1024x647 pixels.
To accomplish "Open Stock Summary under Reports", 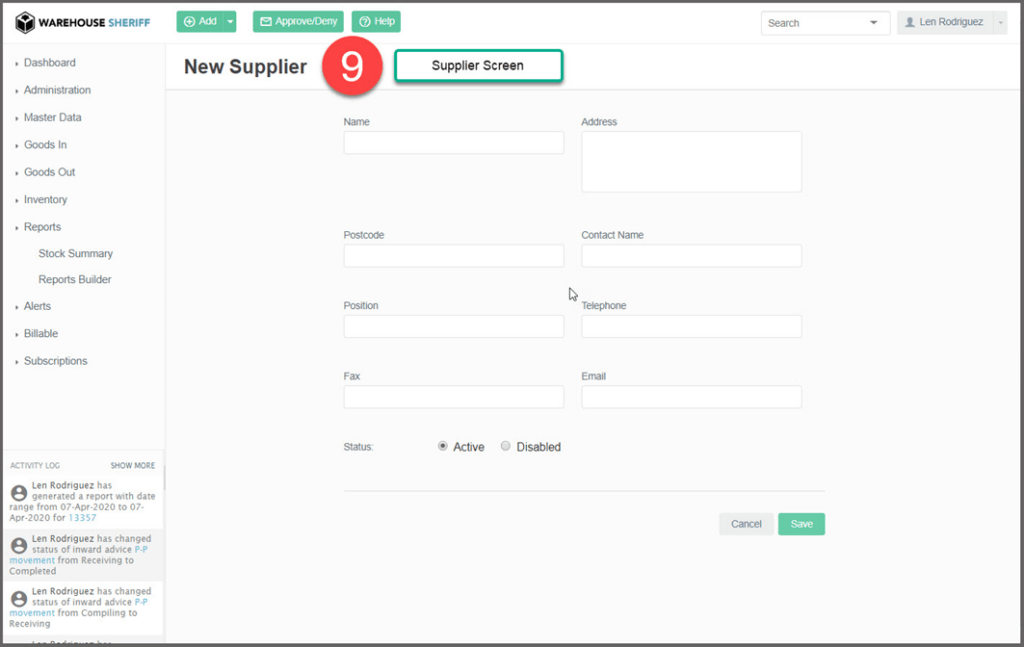I will point(75,254).
